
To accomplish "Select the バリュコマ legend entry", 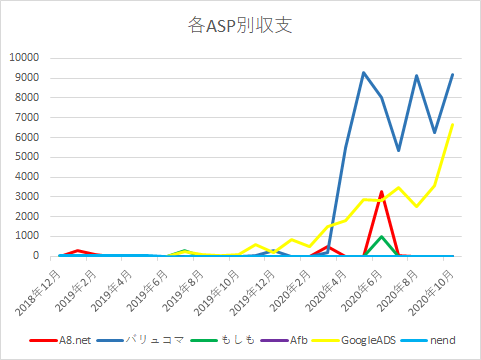I will (x=140, y=340).
